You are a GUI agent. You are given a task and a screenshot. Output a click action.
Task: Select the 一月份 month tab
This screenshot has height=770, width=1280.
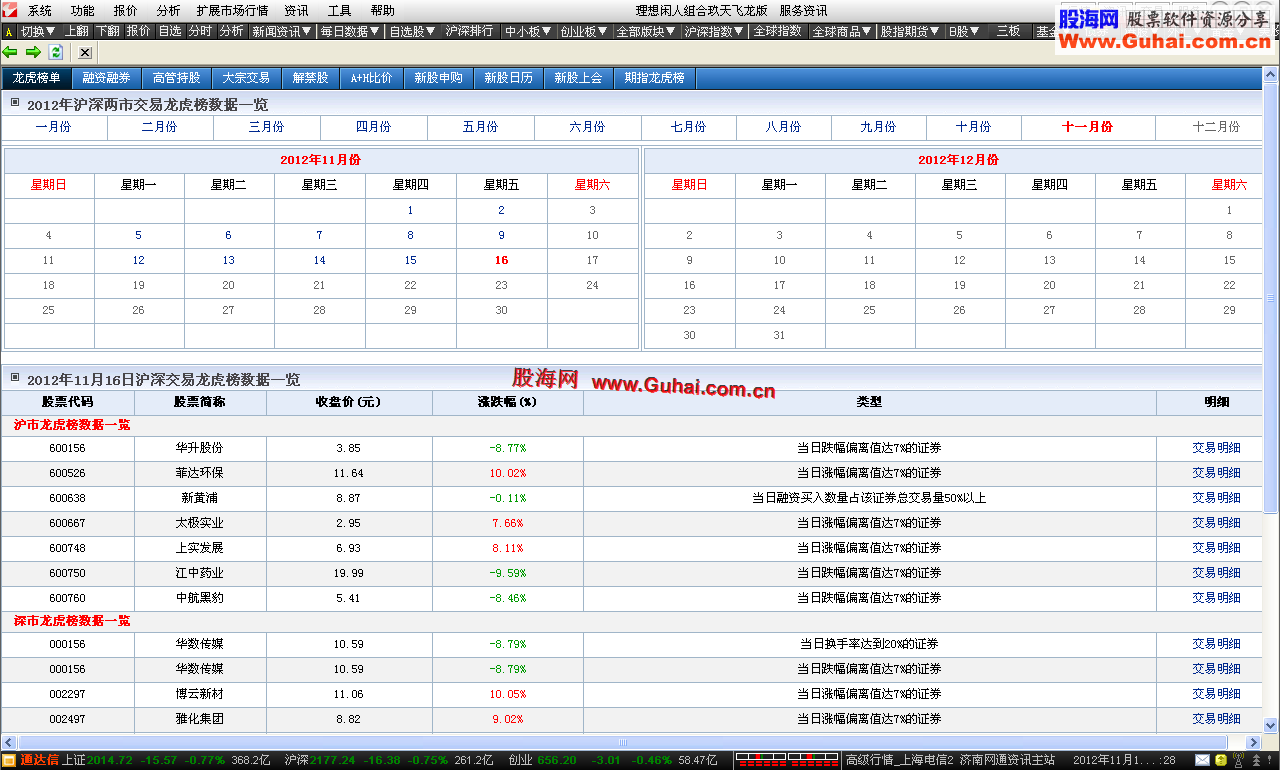tap(53, 127)
